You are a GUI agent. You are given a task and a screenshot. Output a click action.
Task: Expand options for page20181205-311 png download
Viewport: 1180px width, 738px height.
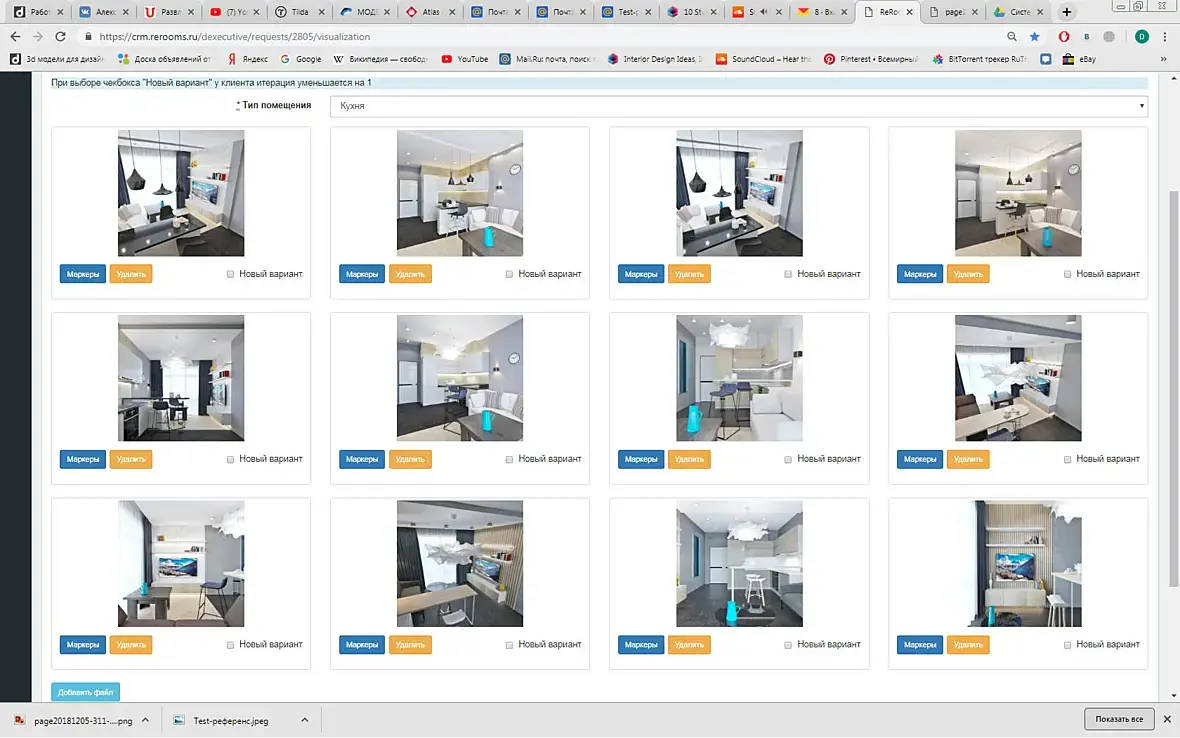[x=145, y=720]
